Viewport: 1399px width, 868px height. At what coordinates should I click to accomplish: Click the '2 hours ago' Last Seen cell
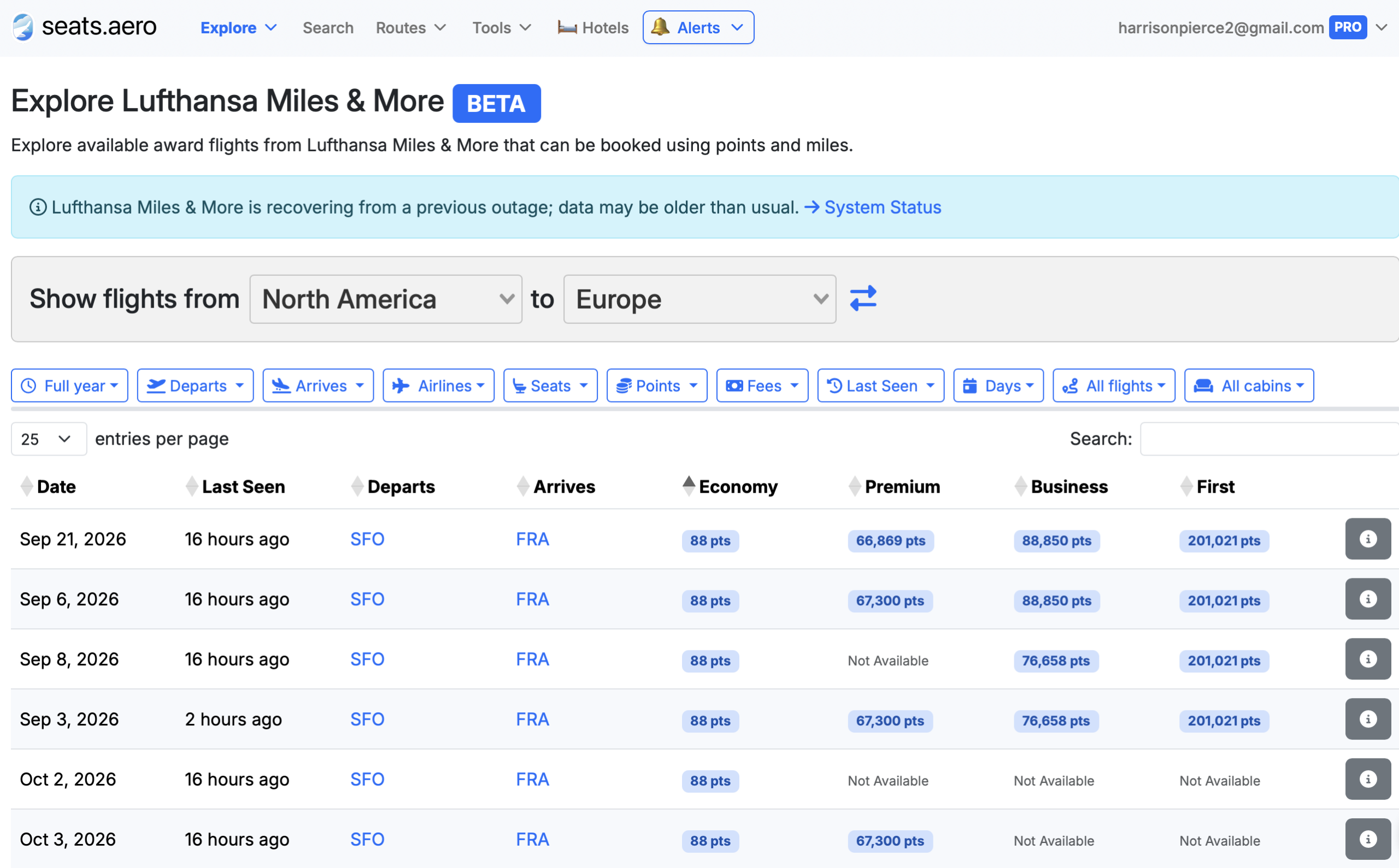(233, 719)
